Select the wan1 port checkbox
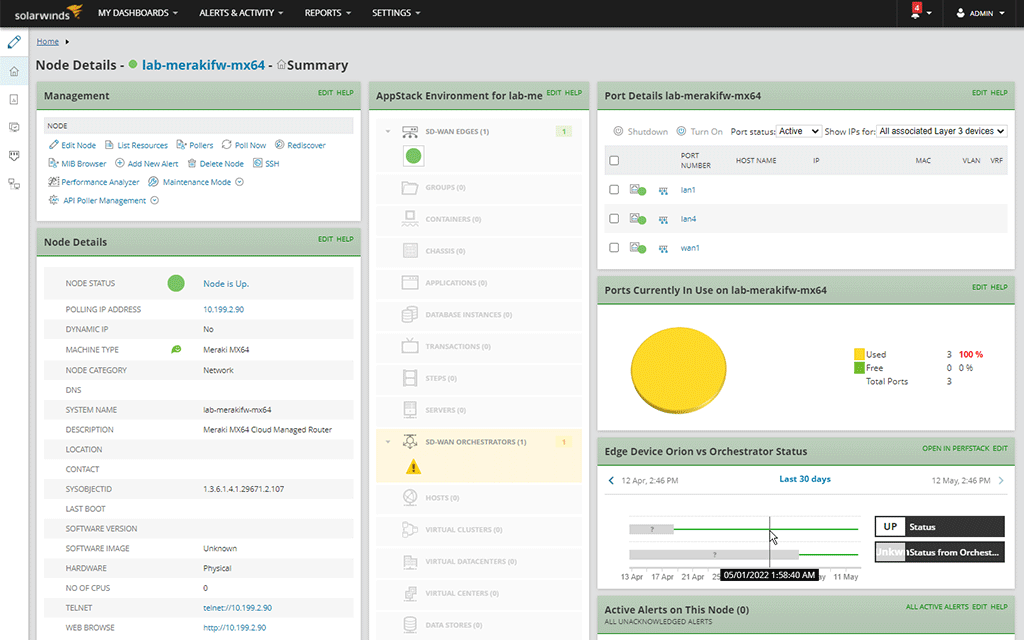 tap(614, 248)
